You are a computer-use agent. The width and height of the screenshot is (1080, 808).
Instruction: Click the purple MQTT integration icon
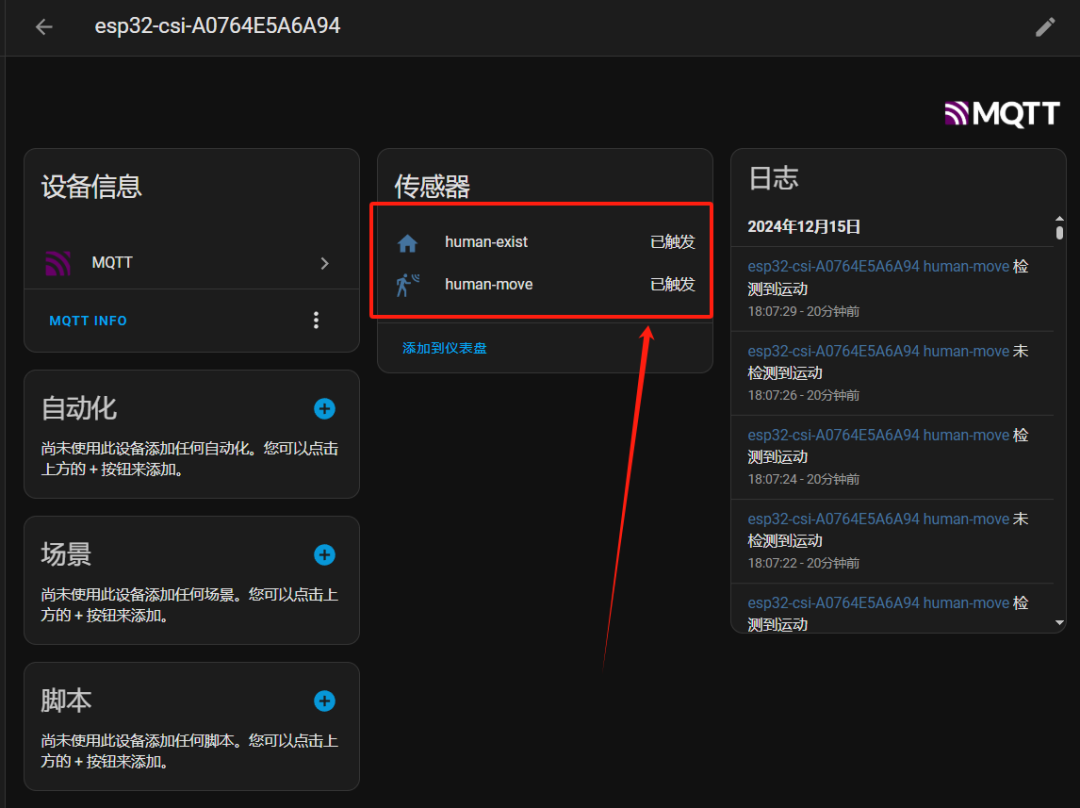58,262
